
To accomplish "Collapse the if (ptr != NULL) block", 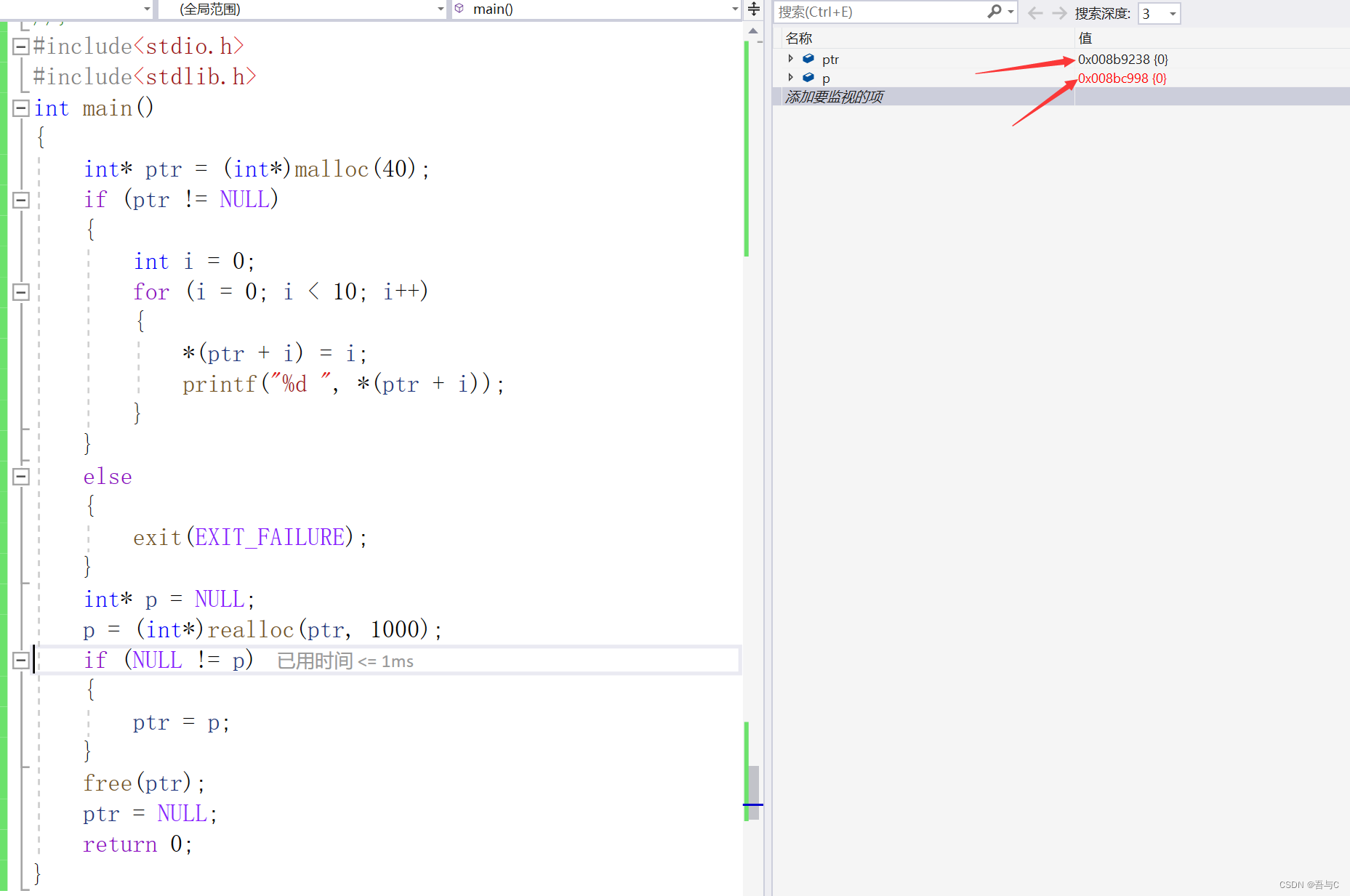I will click(x=21, y=200).
